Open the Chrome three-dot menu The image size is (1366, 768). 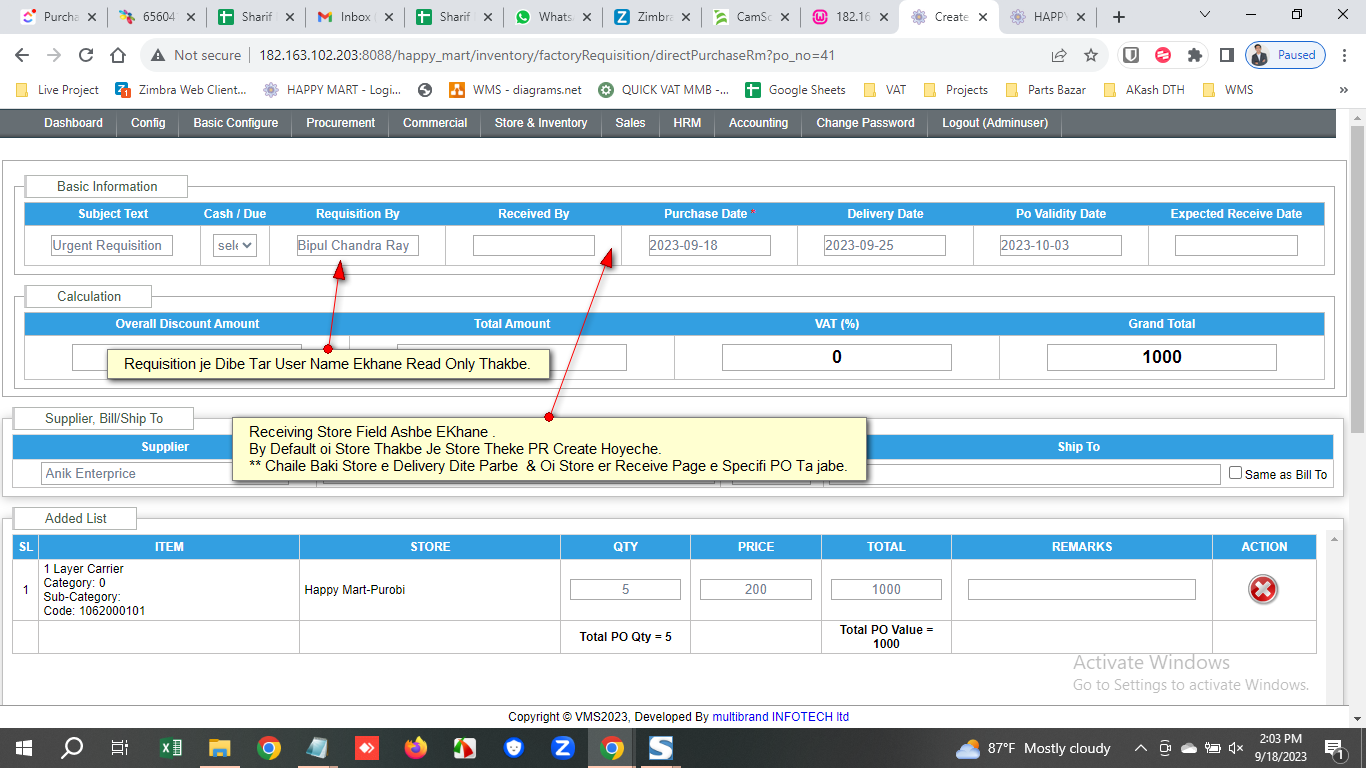point(1345,56)
